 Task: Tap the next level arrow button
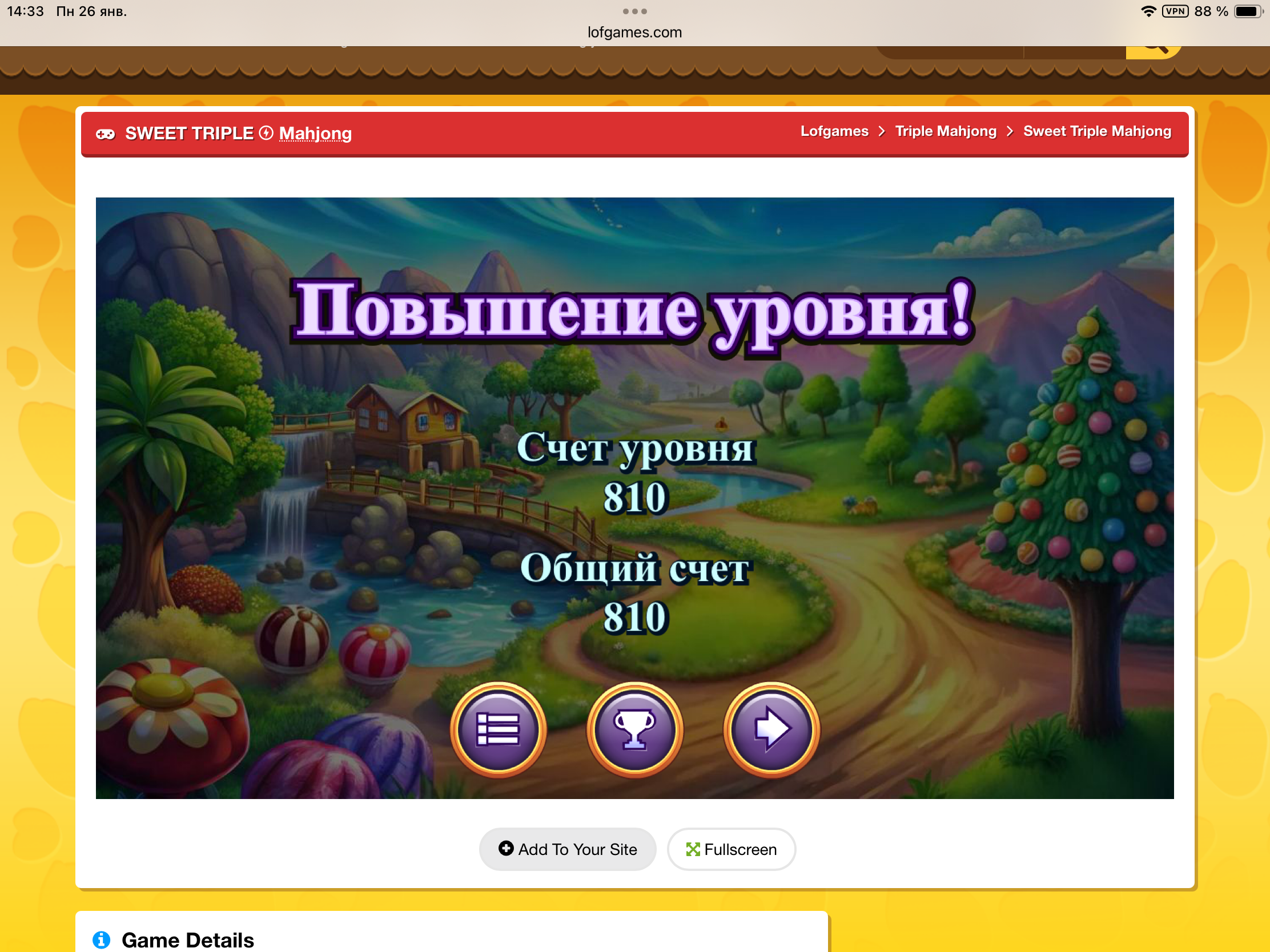click(771, 729)
